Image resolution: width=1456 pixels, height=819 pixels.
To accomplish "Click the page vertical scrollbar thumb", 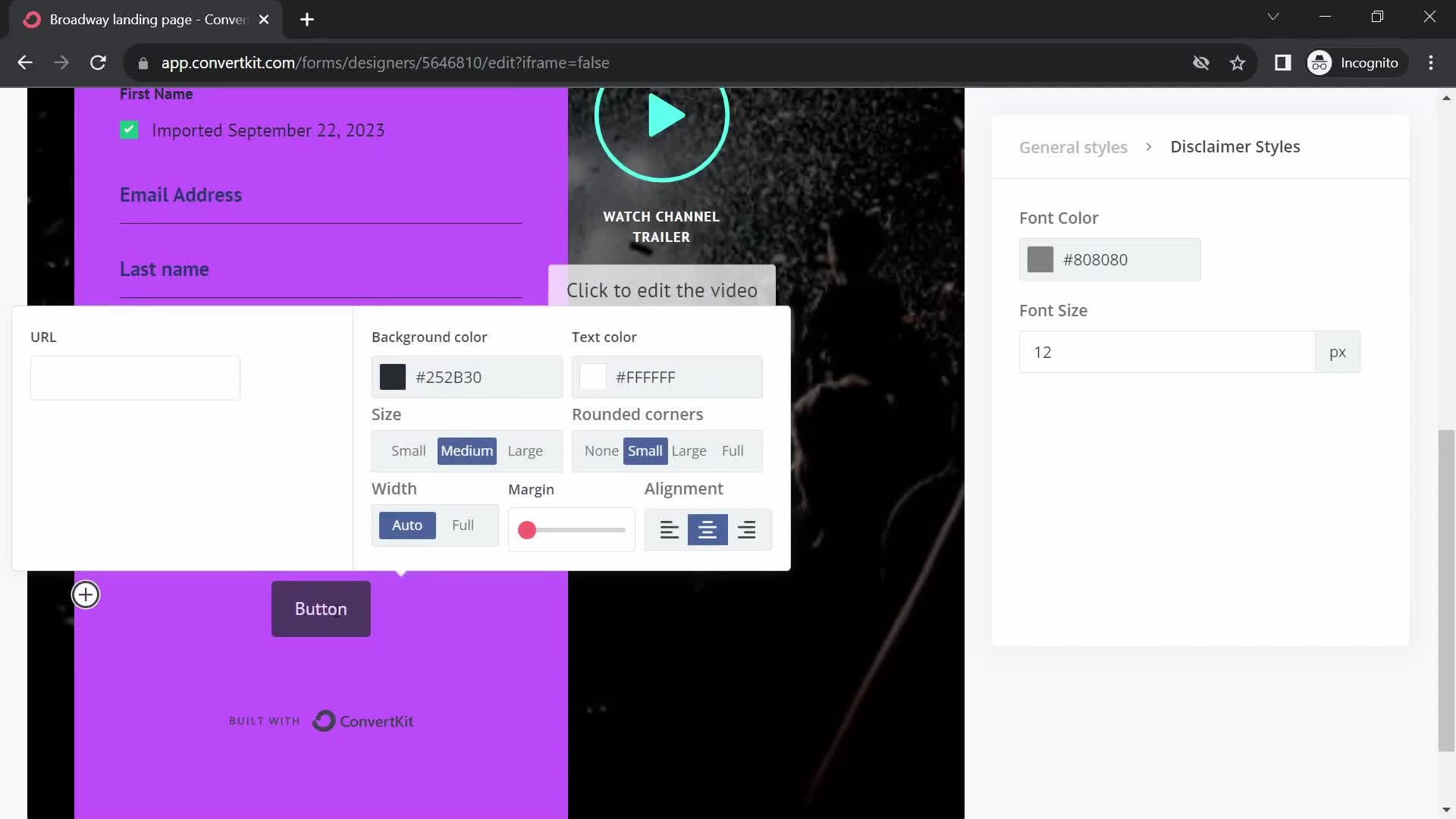I will [x=1446, y=591].
